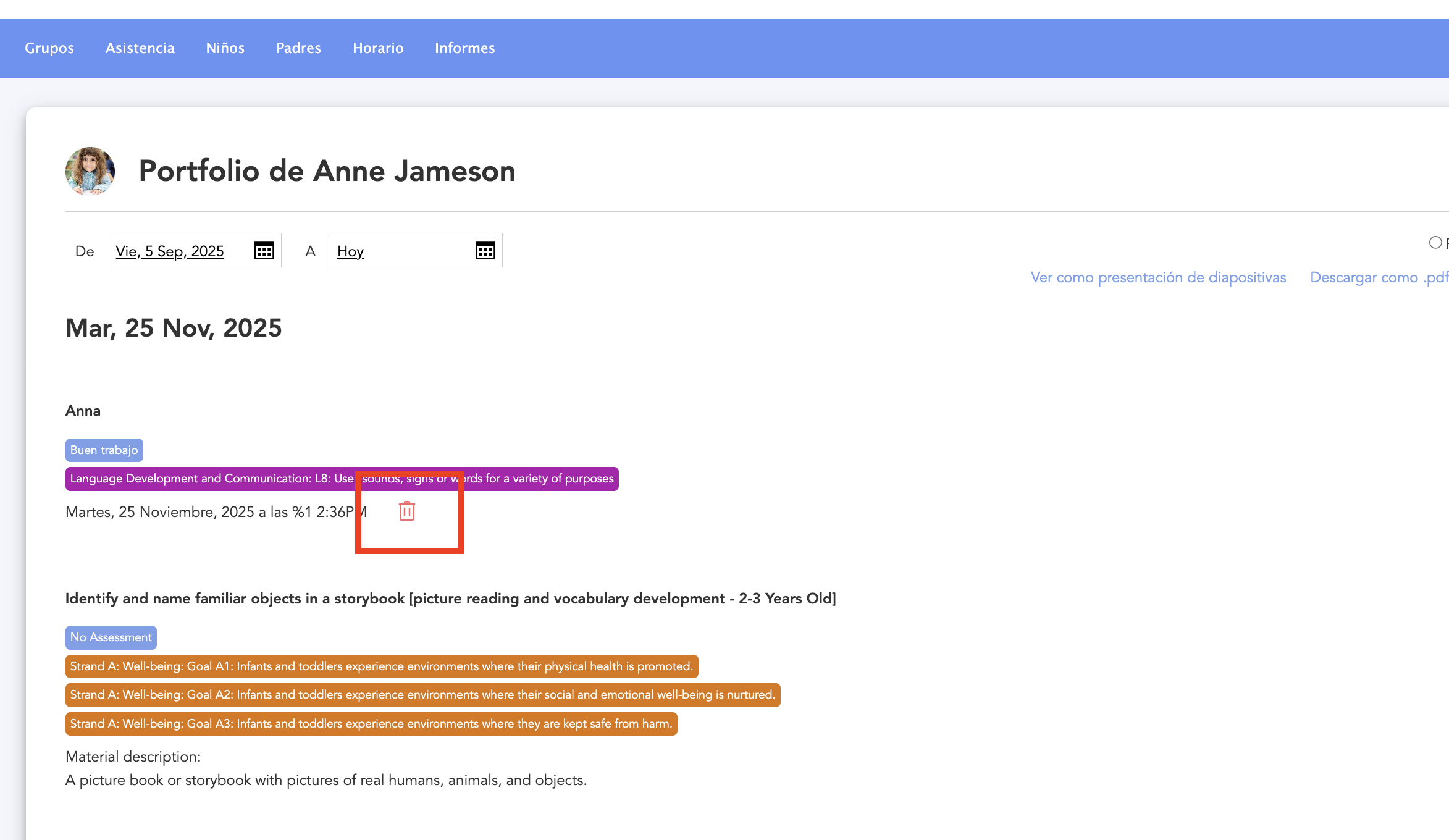The image size is (1449, 840).
Task: Click the Hoy end date field
Action: point(351,251)
